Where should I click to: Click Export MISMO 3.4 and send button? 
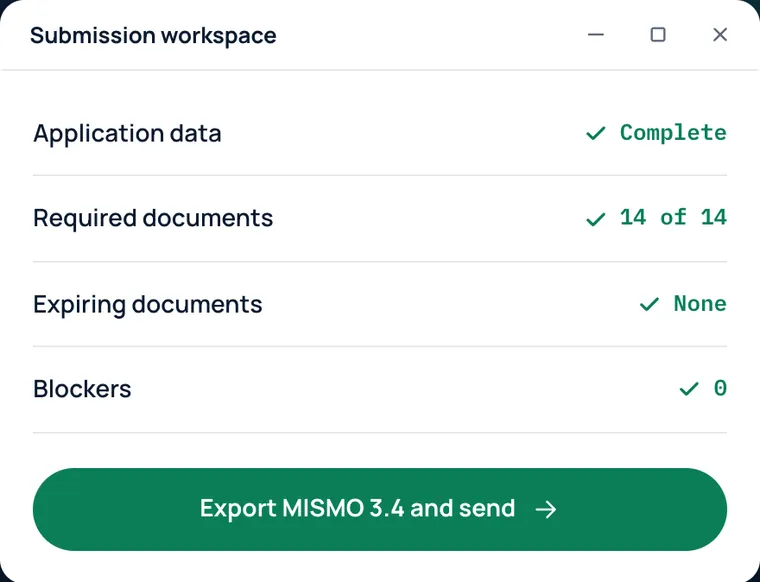[380, 509]
